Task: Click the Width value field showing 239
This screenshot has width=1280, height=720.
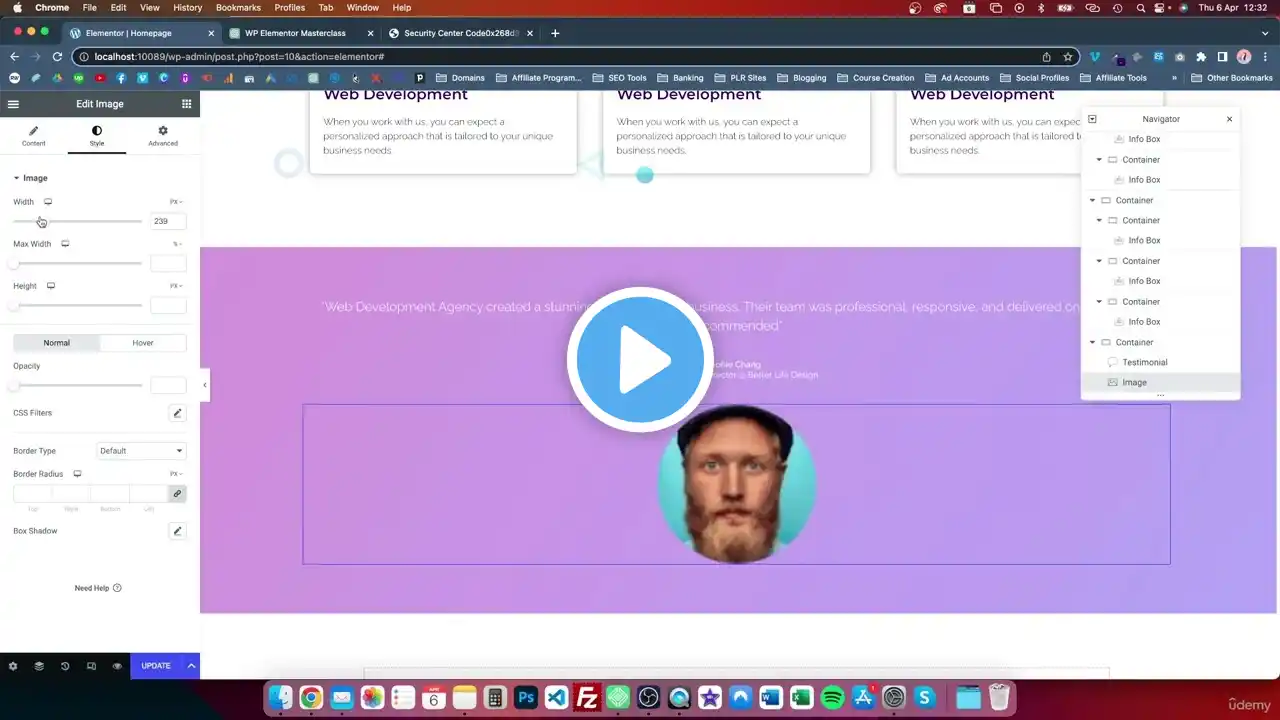Action: [168, 221]
